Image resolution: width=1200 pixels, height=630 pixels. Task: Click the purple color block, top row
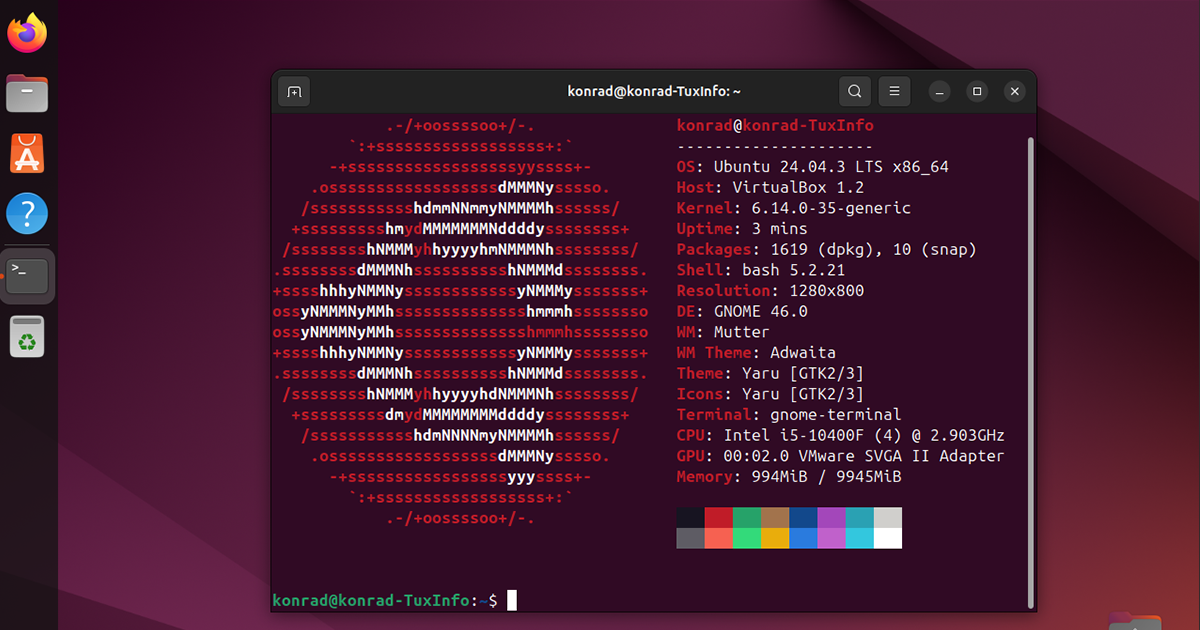click(832, 517)
